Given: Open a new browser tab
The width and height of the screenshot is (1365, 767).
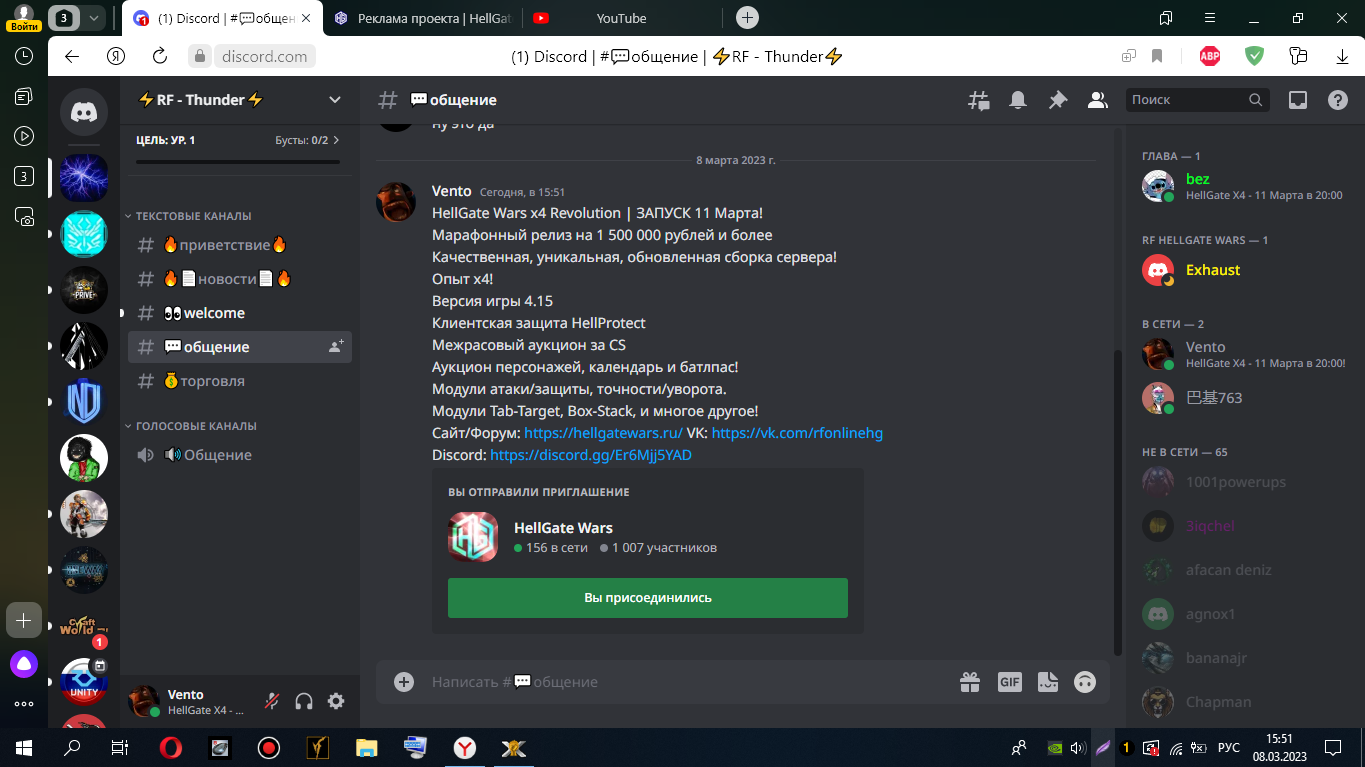Looking at the screenshot, I should pyautogui.click(x=747, y=18).
